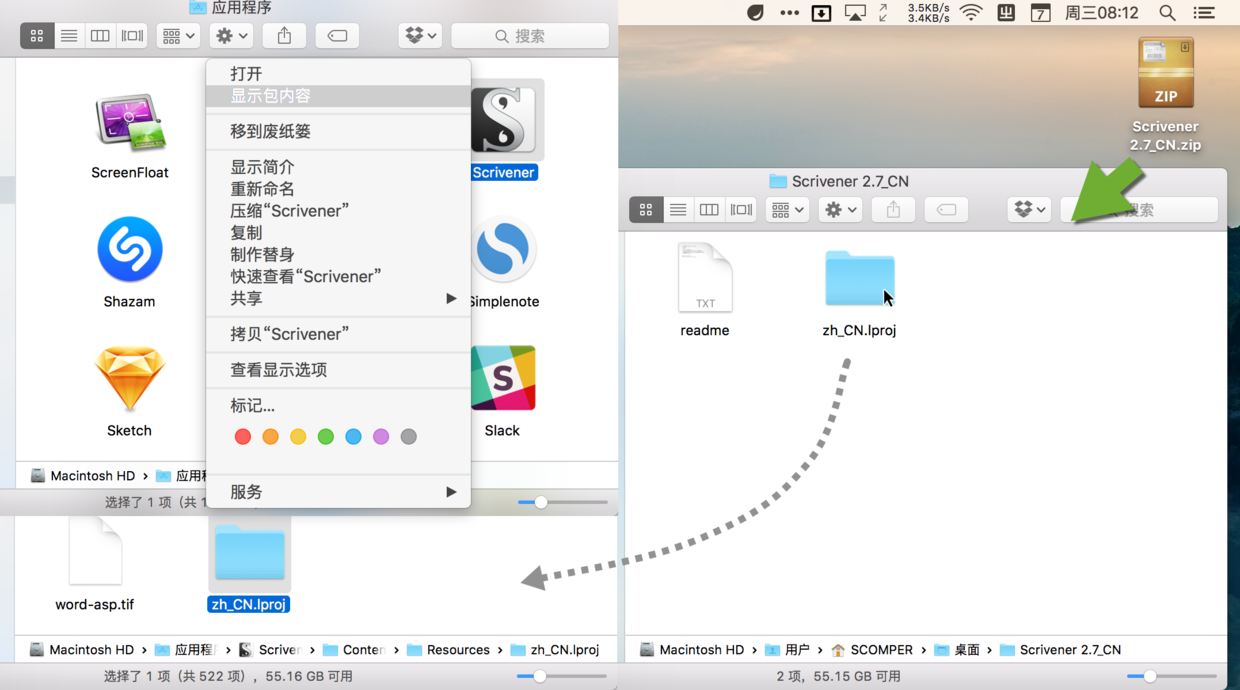This screenshot has width=1240, height=690.
Task: Switch 应用程序 window to icon view
Action: click(x=37, y=36)
